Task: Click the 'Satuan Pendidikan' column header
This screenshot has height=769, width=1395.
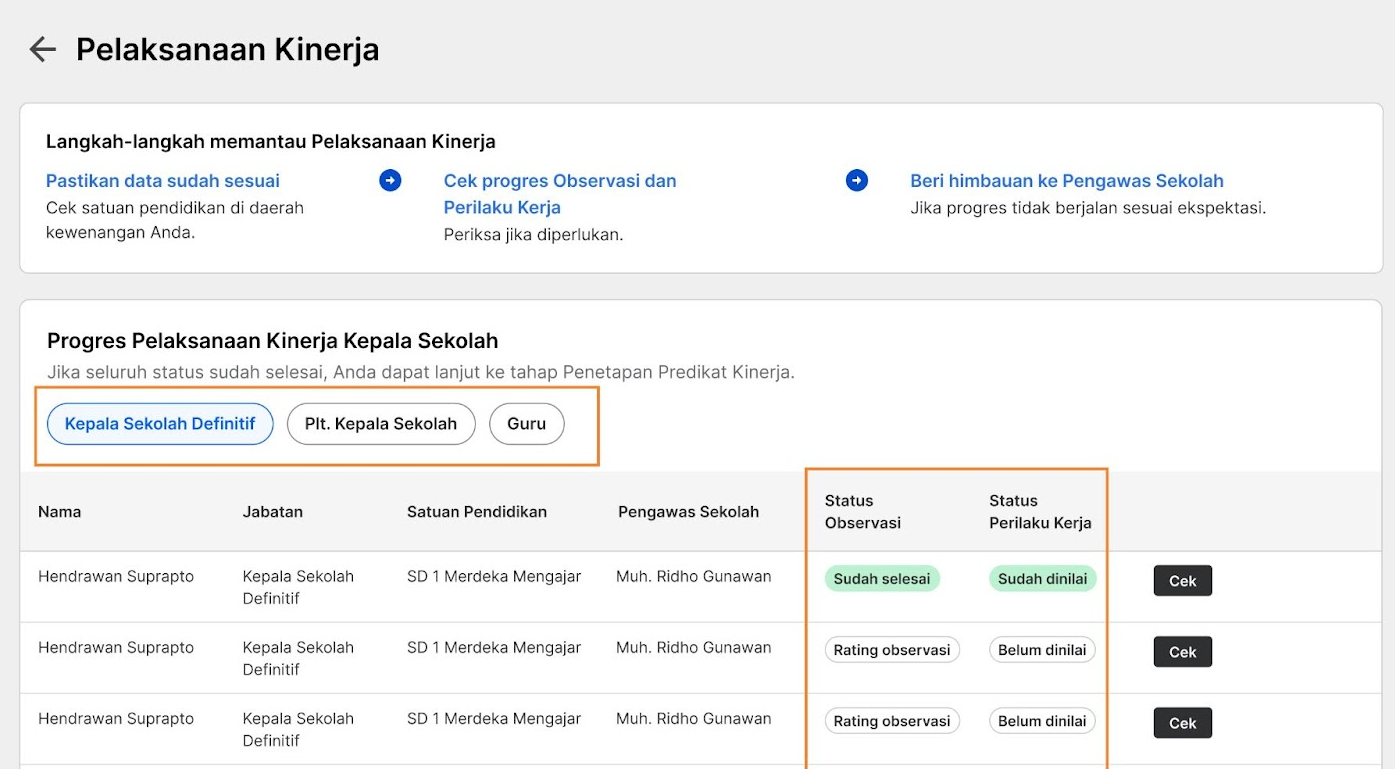Action: (477, 512)
